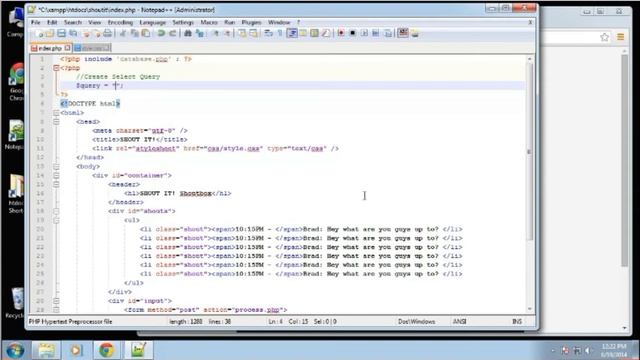Screen dimensions: 640x360
Task: Cut selection using the scissors icon
Action: [x=123, y=33]
